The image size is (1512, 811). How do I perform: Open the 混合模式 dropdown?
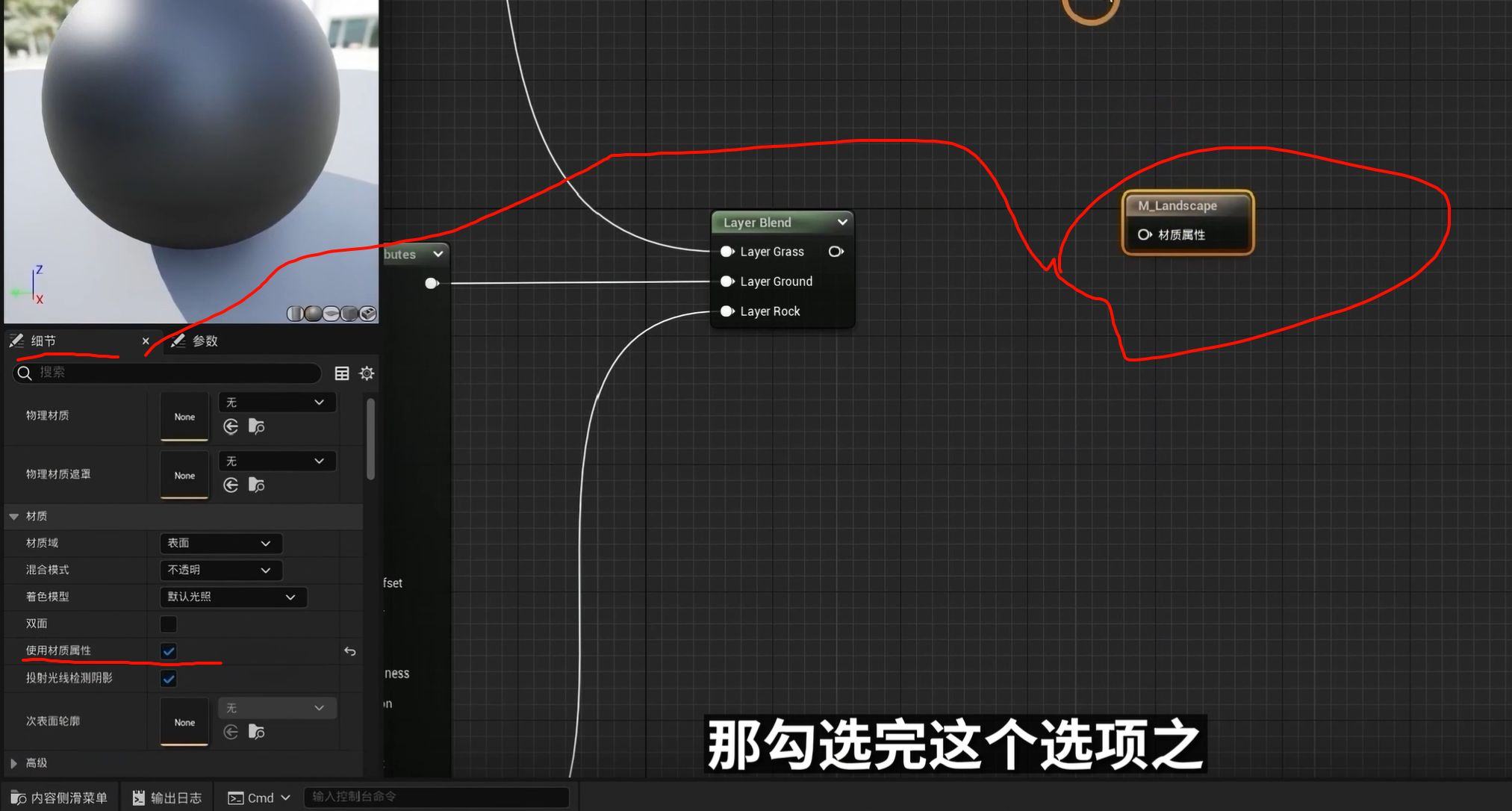(220, 570)
